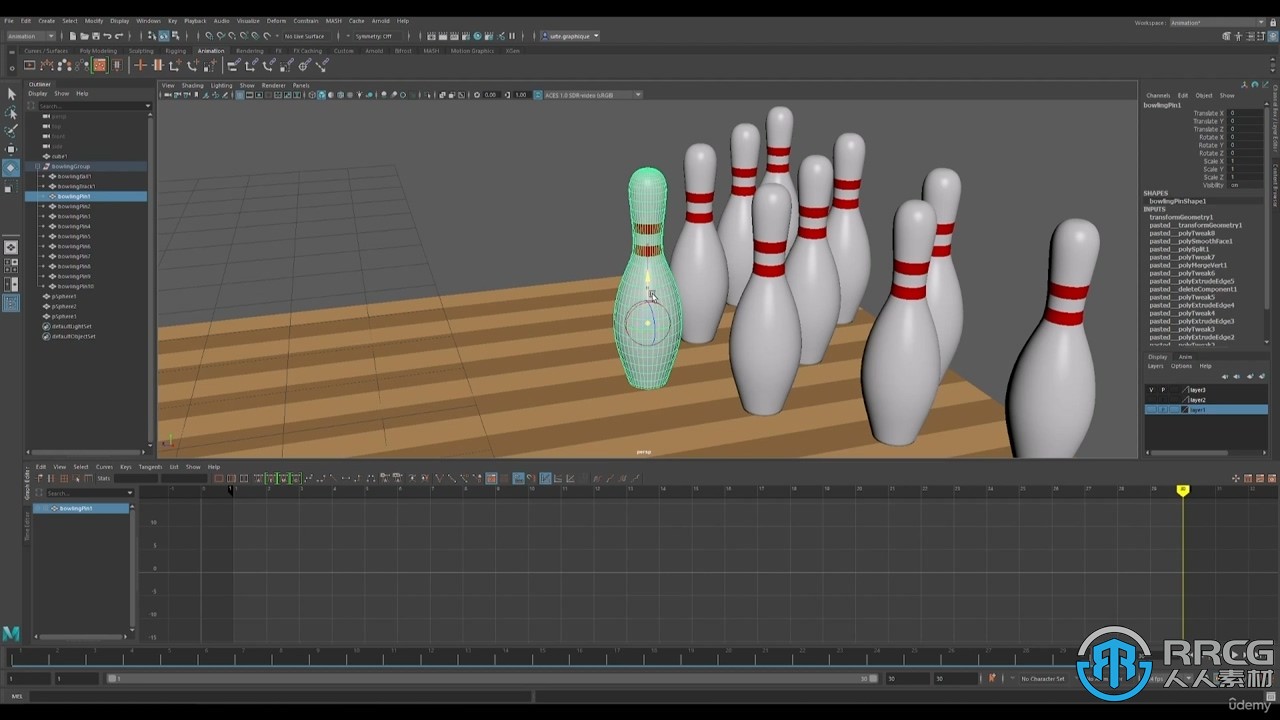Screen dimensions: 1280x720
Task: Click the Graph Editor Stats input field
Action: [136, 478]
